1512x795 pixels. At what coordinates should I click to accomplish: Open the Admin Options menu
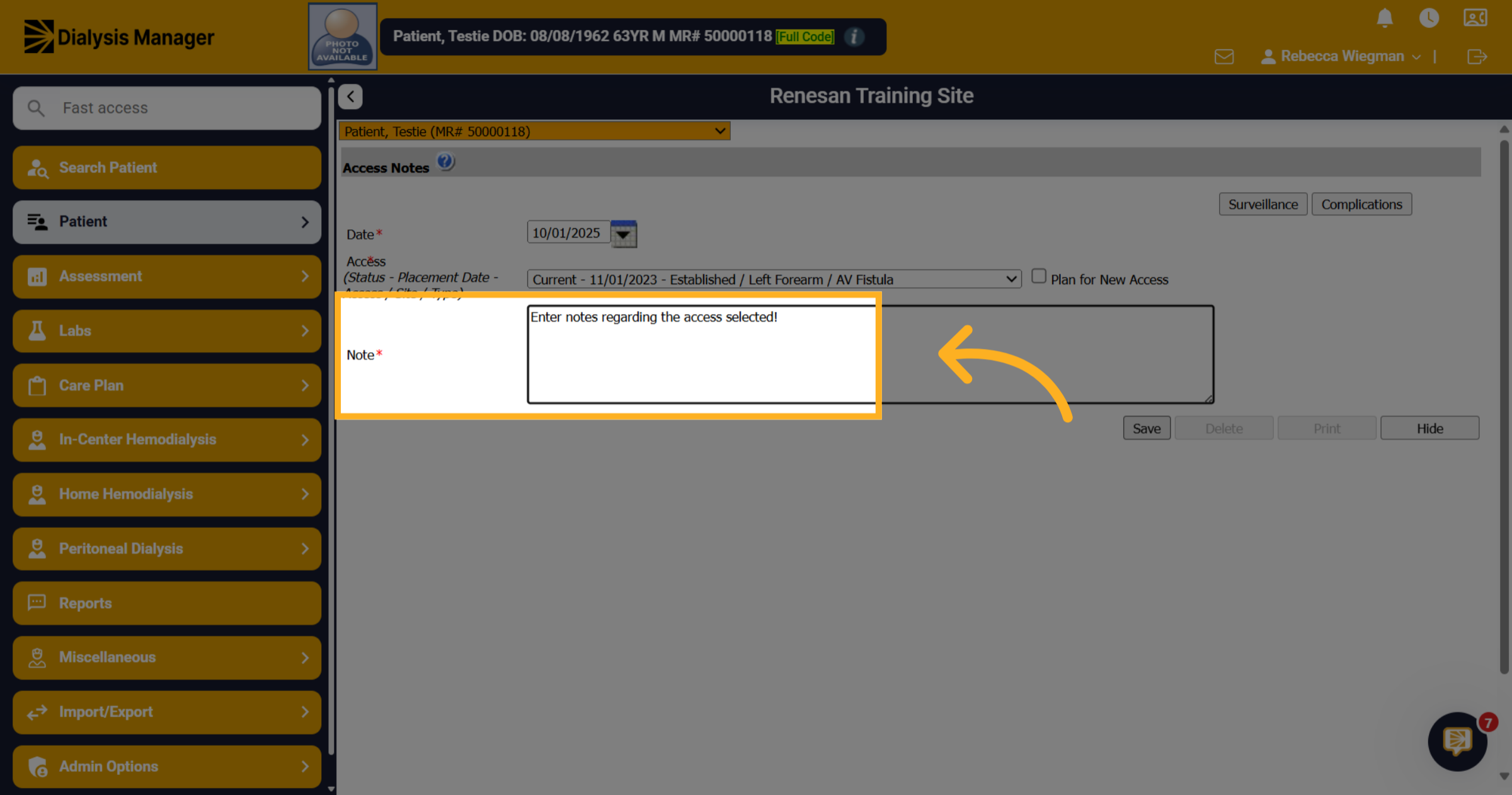tap(167, 767)
